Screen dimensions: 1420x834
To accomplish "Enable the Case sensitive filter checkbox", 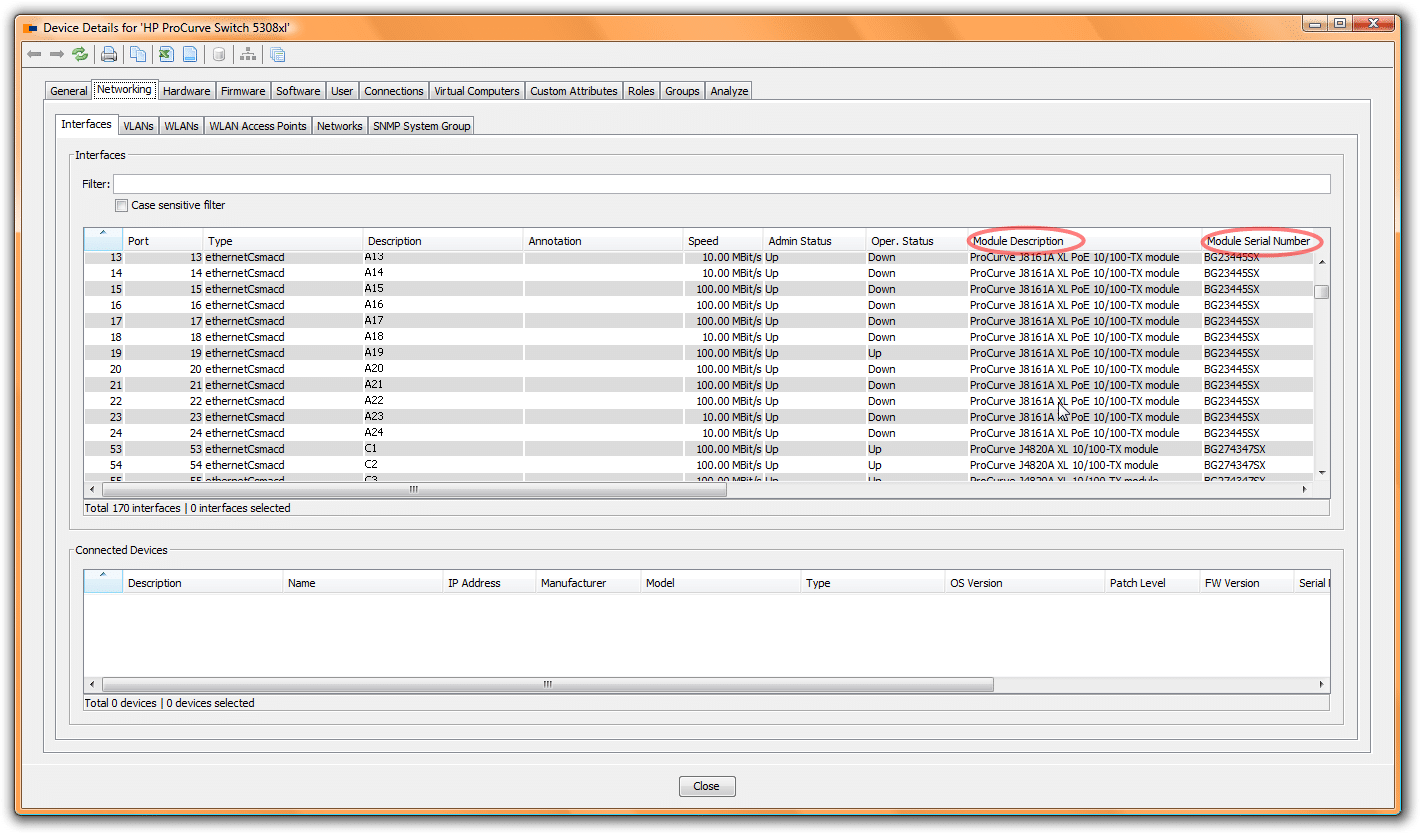I will (121, 206).
